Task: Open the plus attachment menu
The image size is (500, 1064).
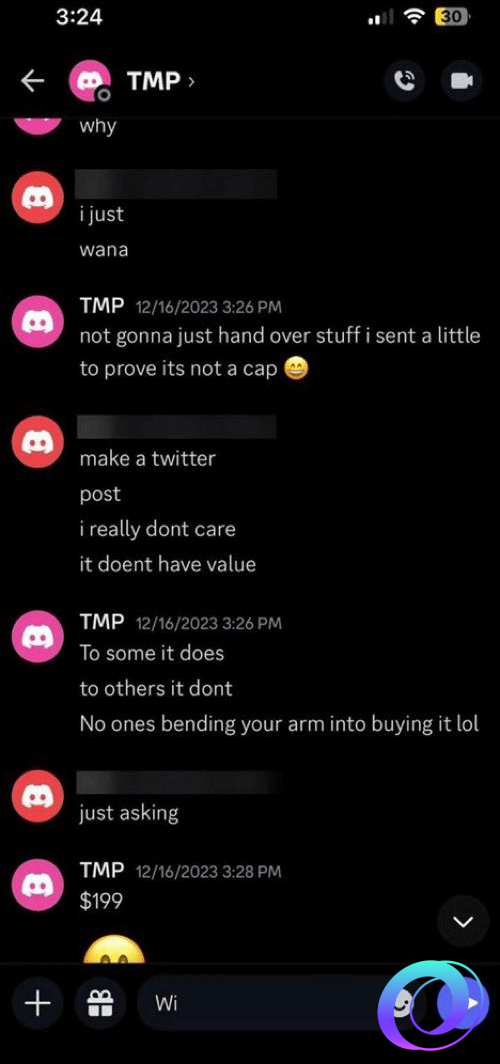Action: [x=37, y=1003]
